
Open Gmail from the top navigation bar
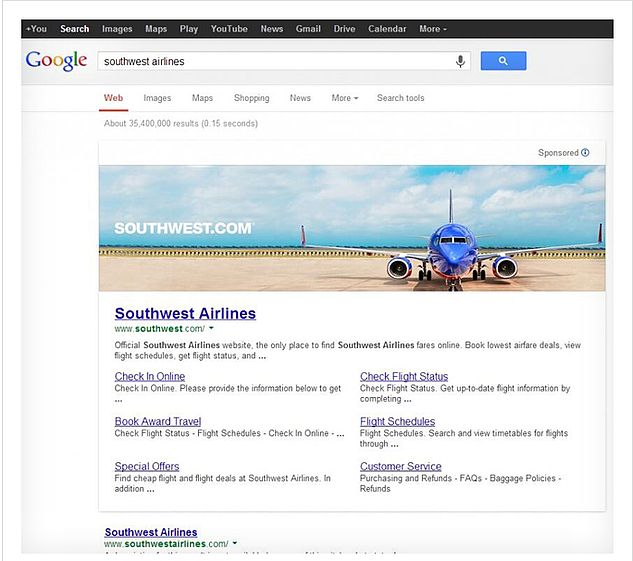(308, 29)
